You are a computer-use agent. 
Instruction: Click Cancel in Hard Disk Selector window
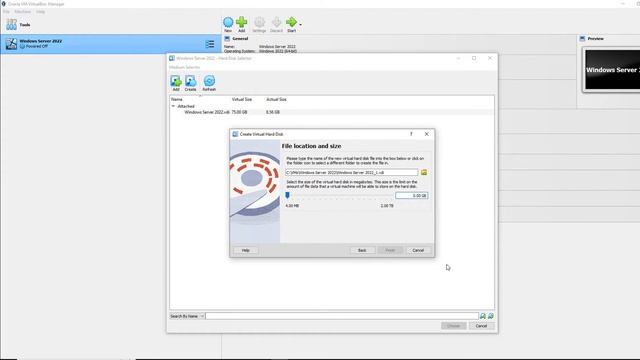point(481,326)
